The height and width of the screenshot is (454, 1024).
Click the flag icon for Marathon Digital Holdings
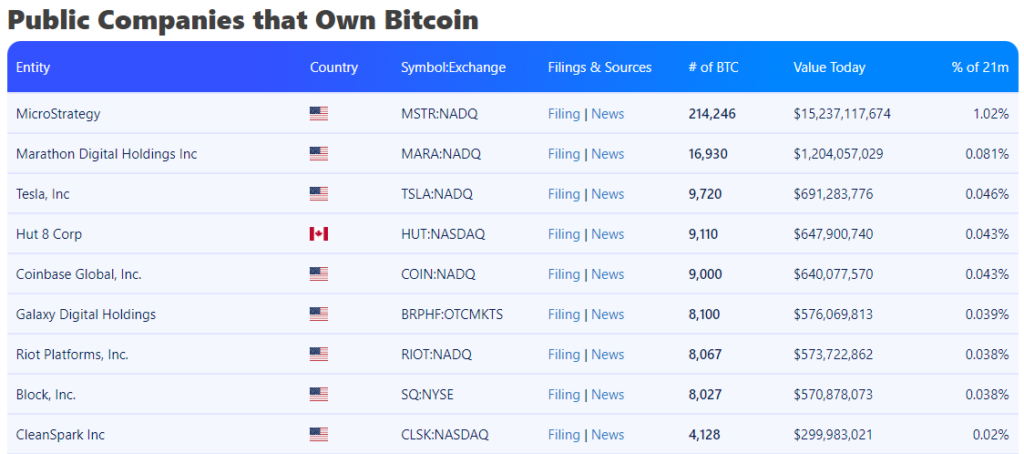319,154
